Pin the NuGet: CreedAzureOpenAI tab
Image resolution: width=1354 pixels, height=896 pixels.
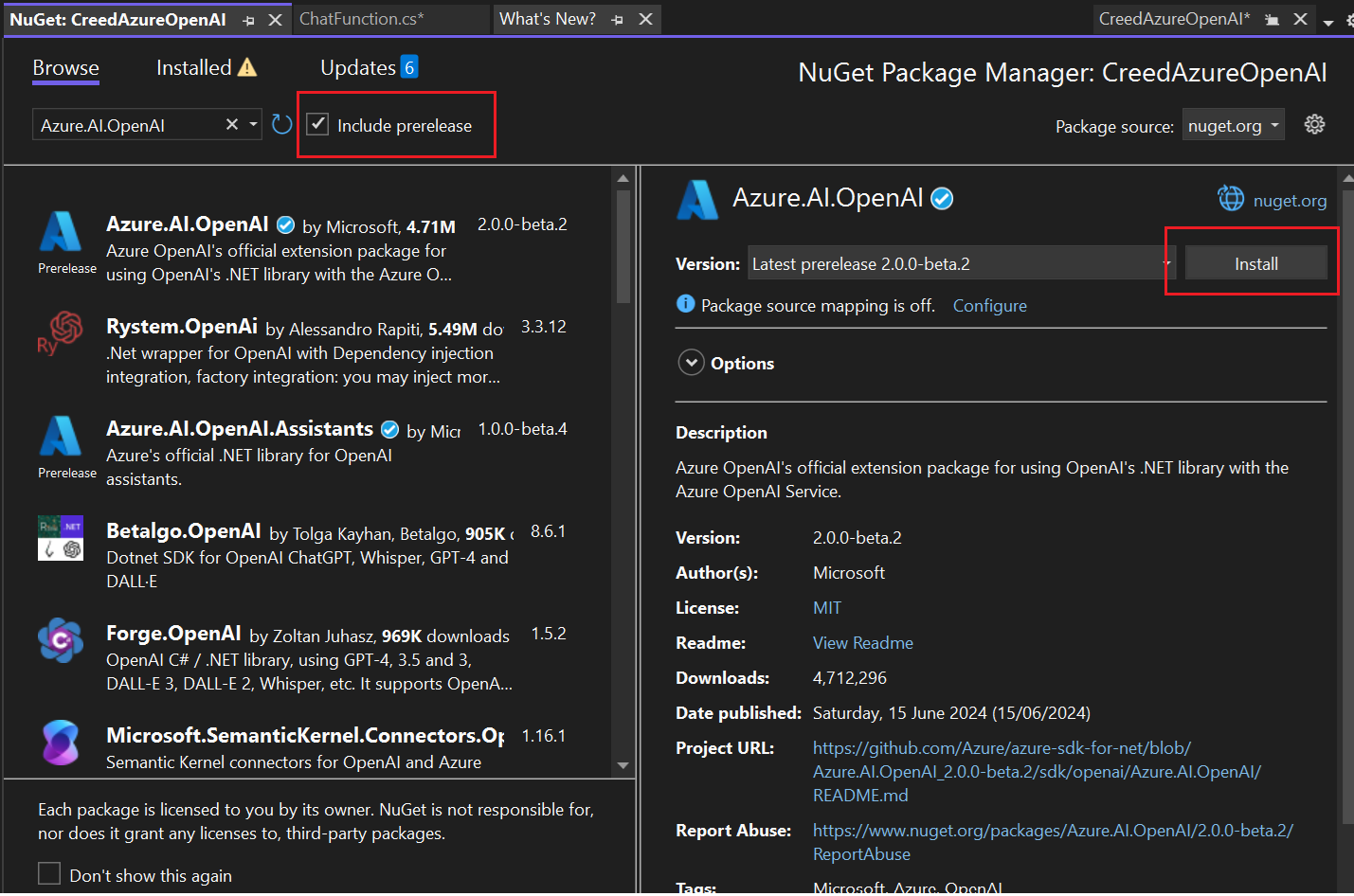(248, 20)
